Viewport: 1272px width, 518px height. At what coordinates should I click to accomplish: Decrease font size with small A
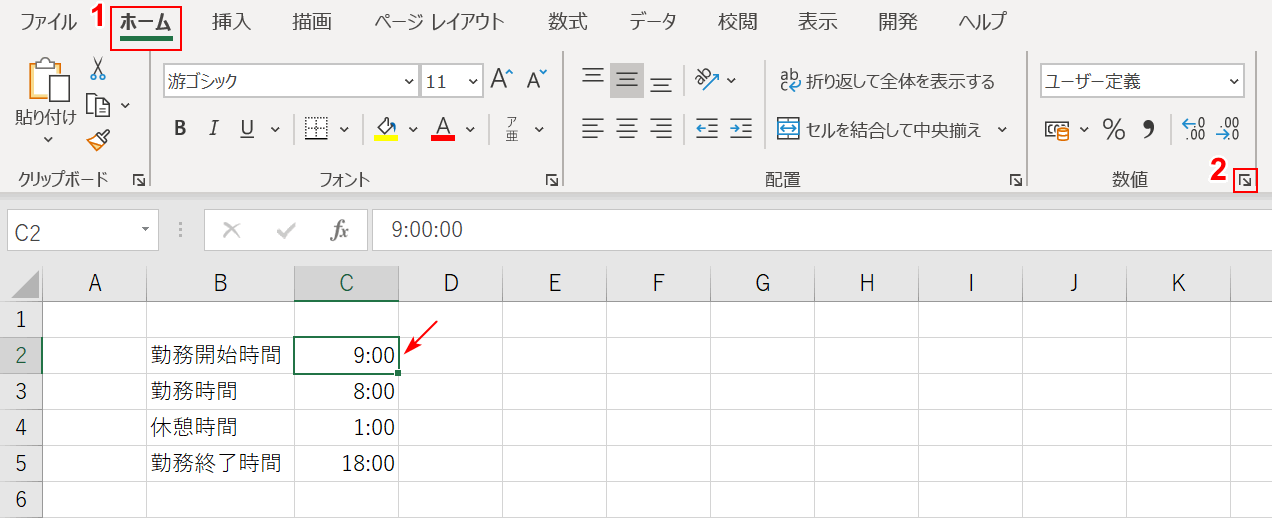pos(537,81)
